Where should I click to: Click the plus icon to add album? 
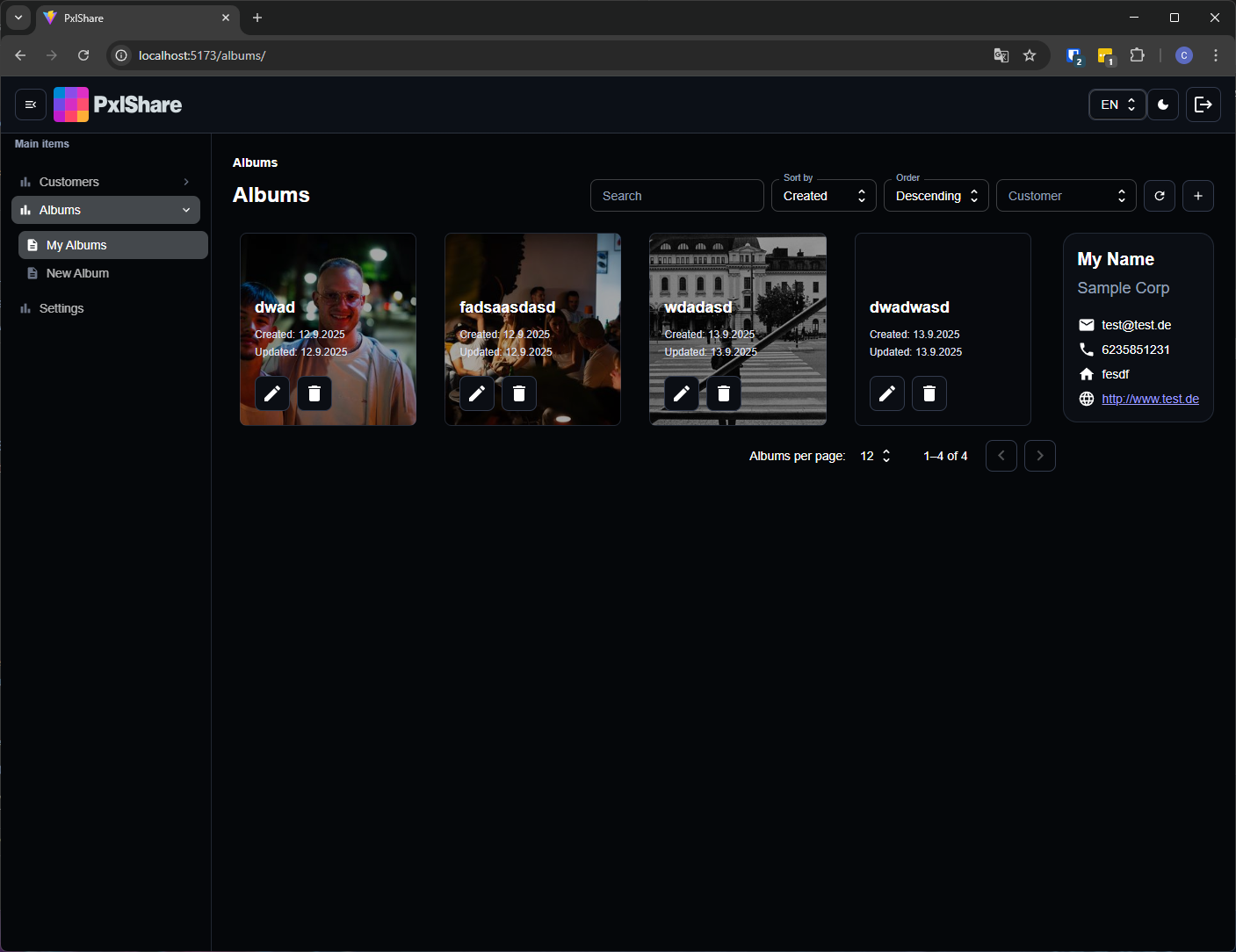(1198, 196)
